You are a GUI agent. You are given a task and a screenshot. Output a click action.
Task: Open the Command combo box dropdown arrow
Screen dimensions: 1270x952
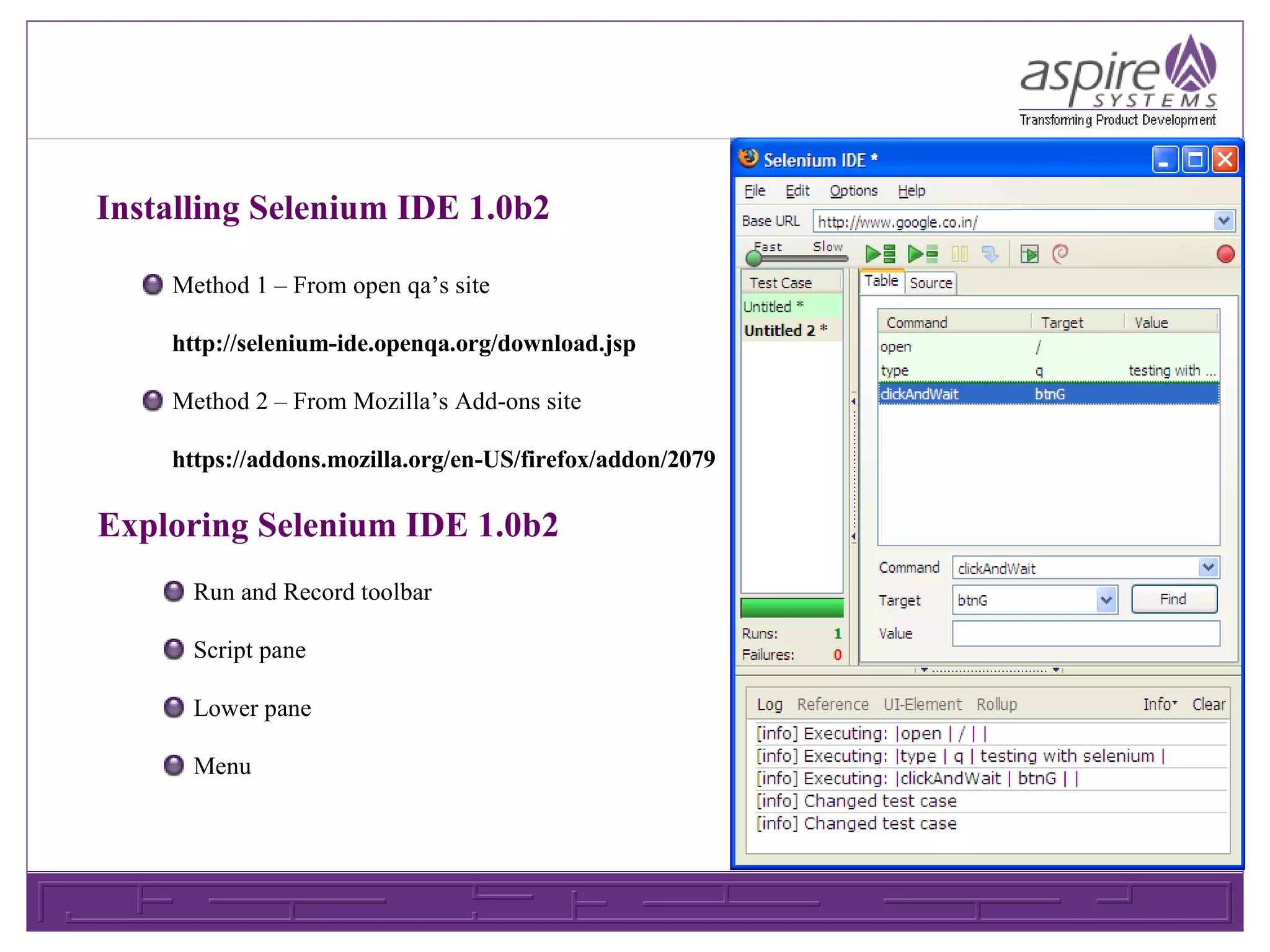1208,567
